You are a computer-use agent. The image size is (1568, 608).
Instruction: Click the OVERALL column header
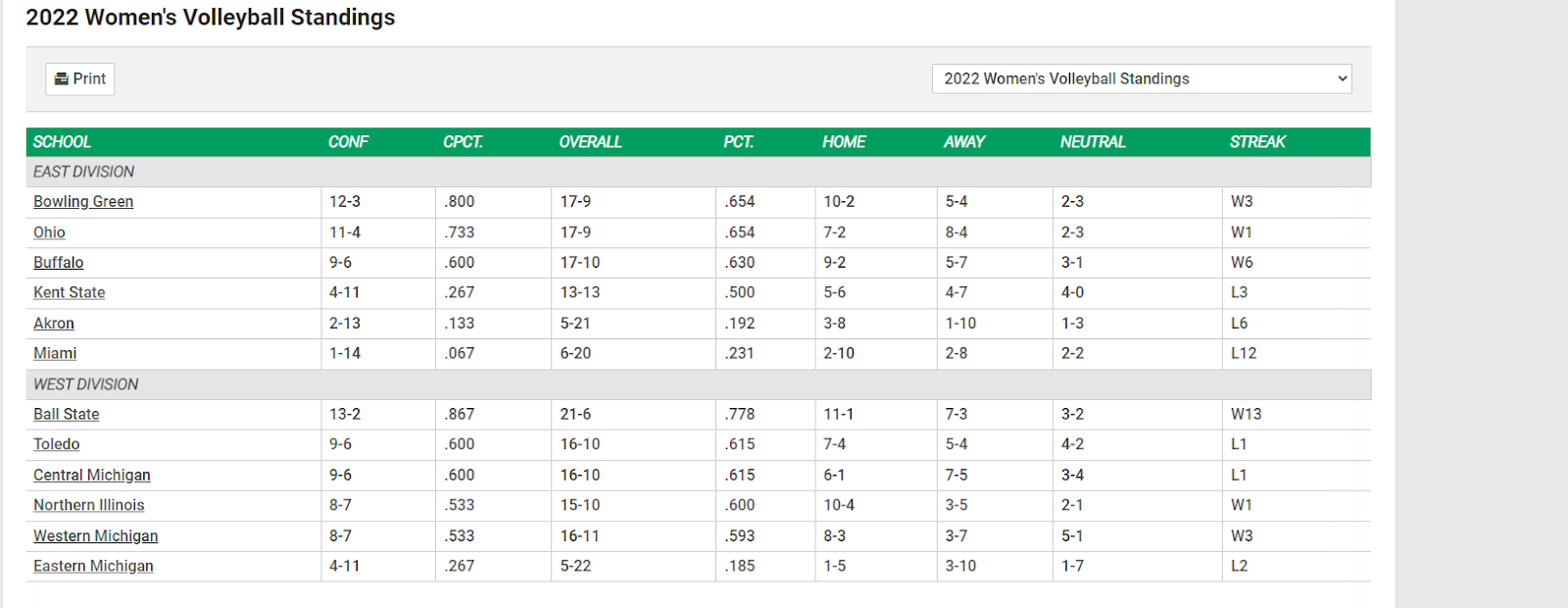coord(590,142)
